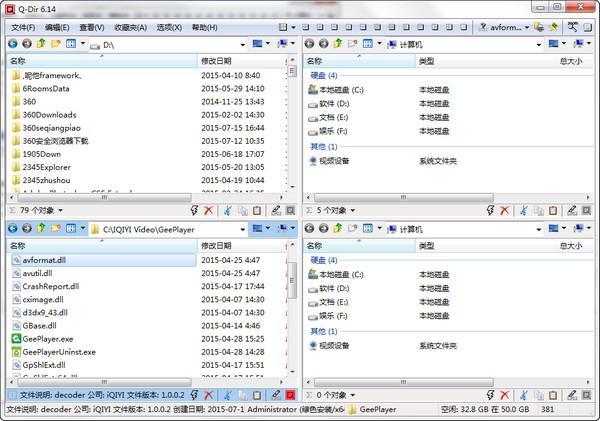This screenshot has height=421, width=600.
Task: Select 视频设备 in bottom-right pane
Action: click(334, 346)
